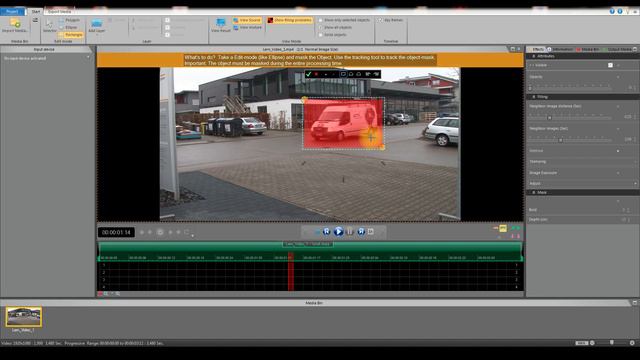The image size is (640, 360).
Task: Select the Ellipse edit mode
Action: [x=69, y=27]
